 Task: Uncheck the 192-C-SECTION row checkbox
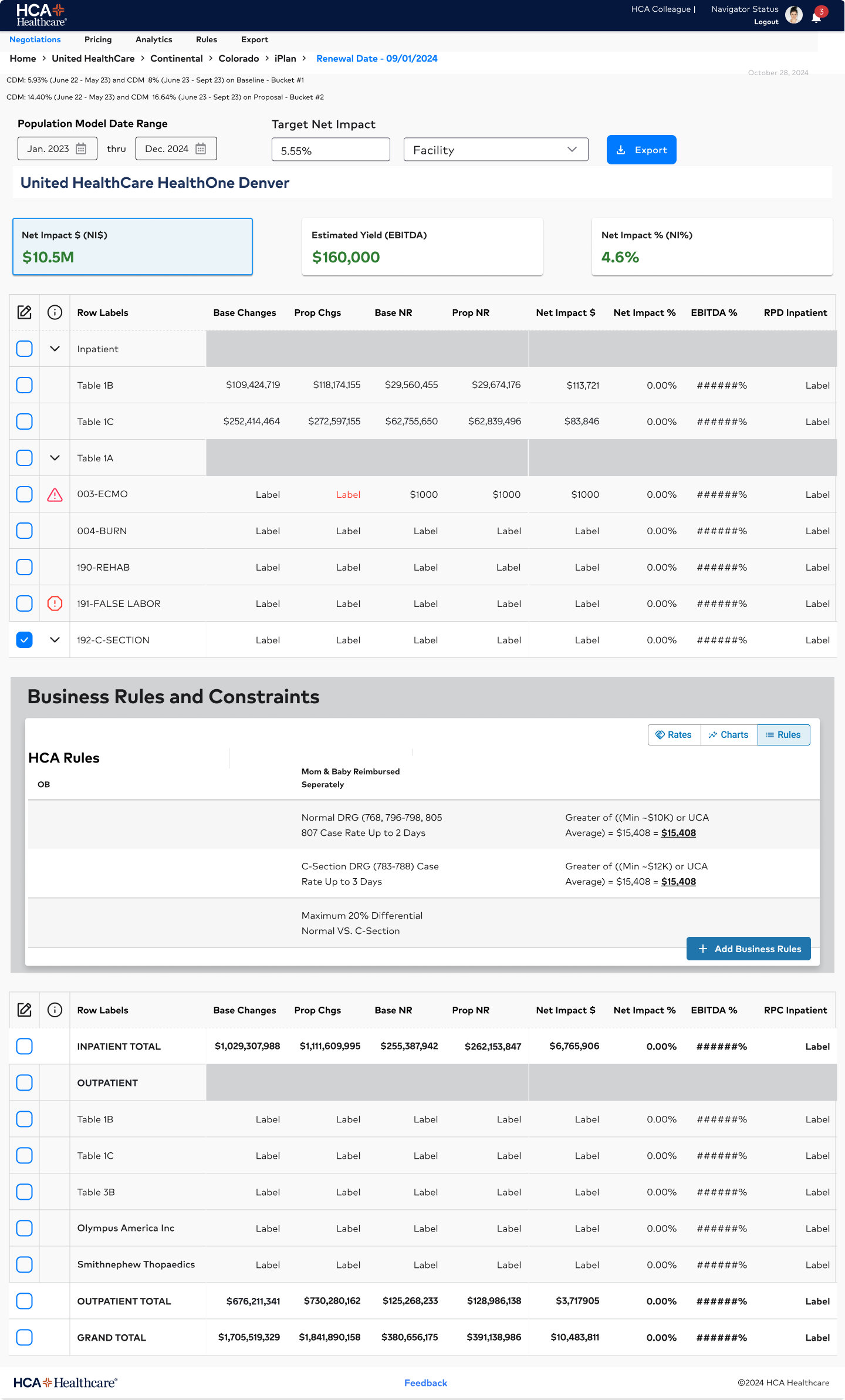[25, 640]
